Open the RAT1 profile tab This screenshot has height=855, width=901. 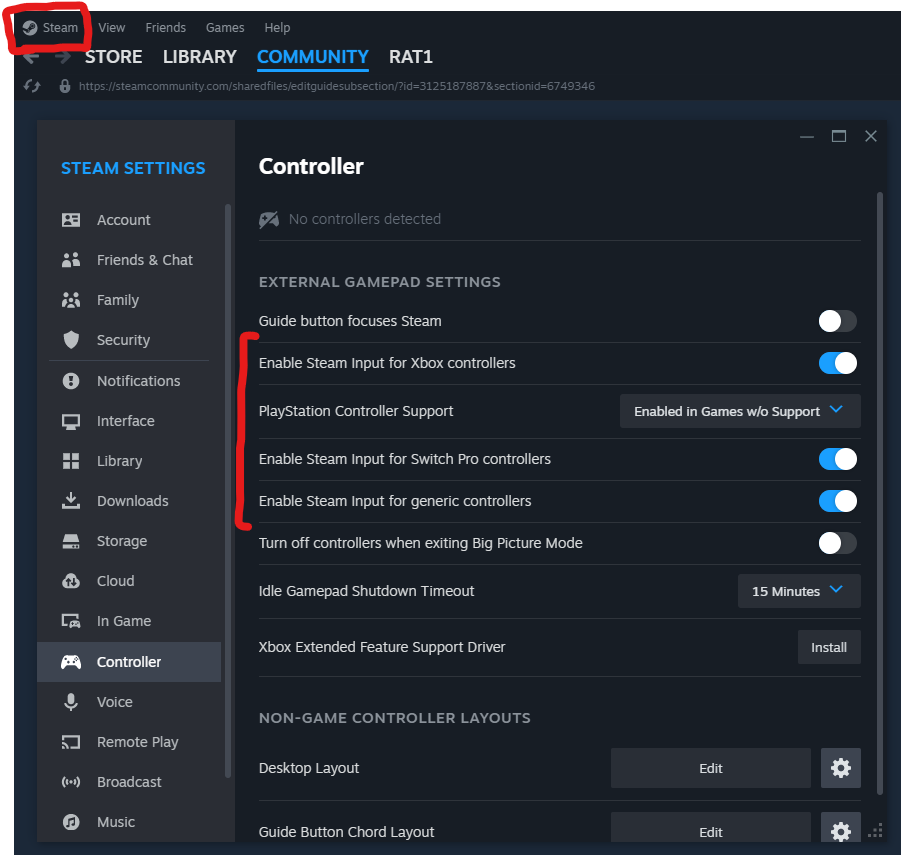[x=410, y=57]
